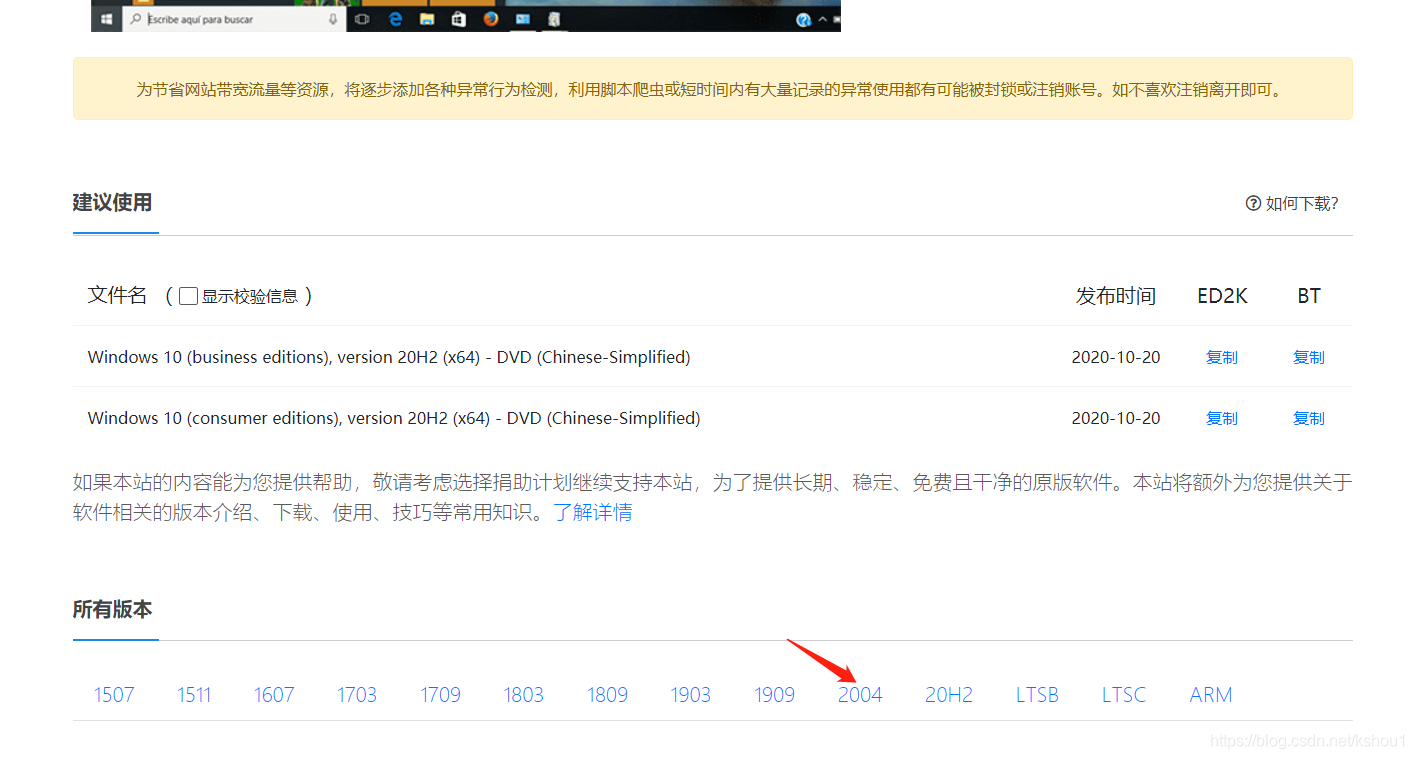1414x759 pixels.
Task: Copy BT link for business editions 20H2
Action: pos(1308,357)
